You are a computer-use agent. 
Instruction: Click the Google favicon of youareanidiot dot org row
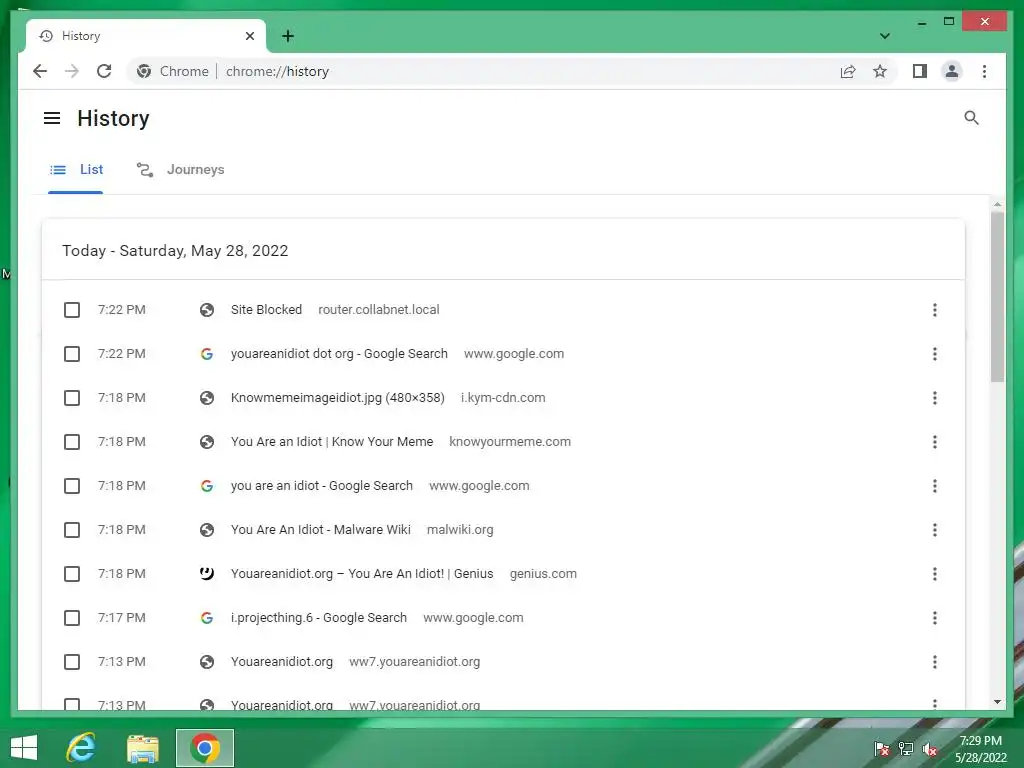(207, 354)
